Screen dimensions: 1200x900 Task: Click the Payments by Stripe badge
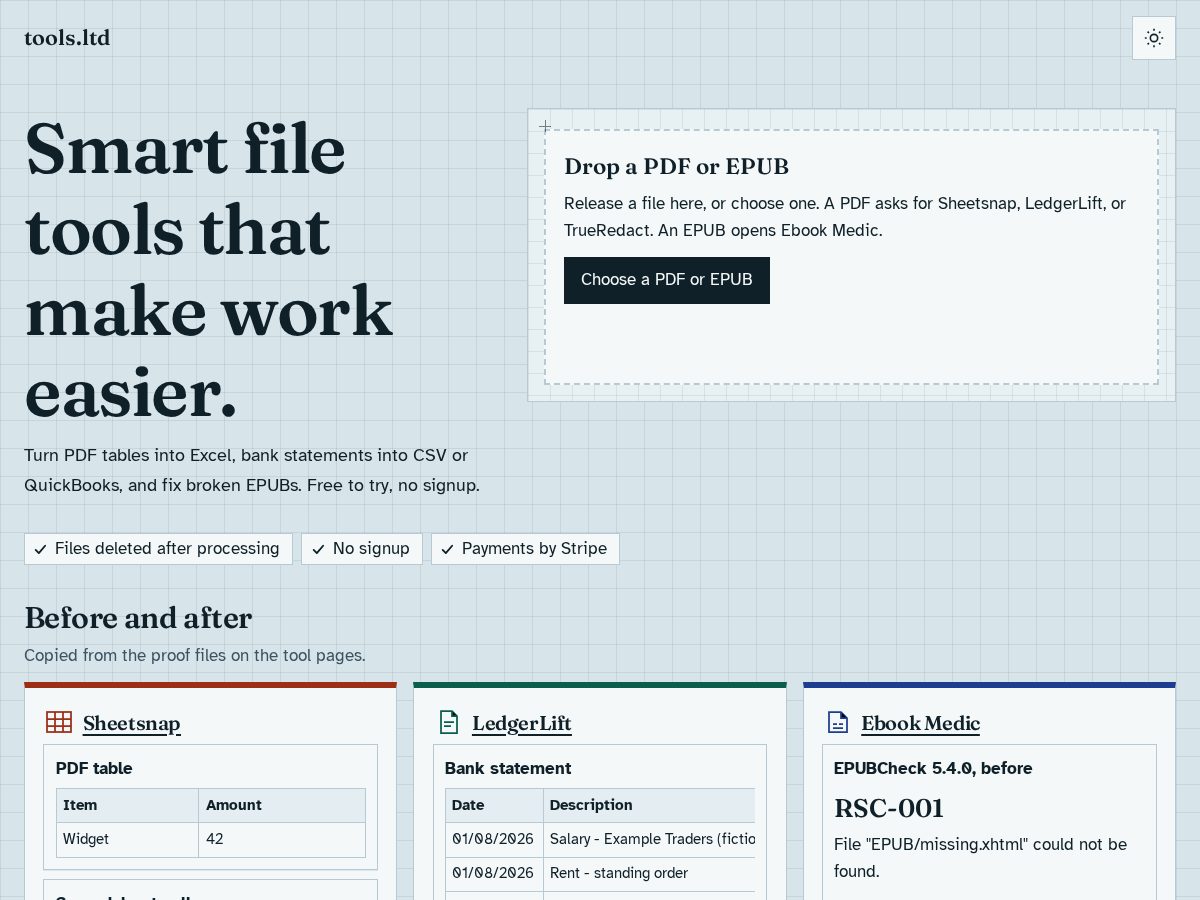coord(525,549)
